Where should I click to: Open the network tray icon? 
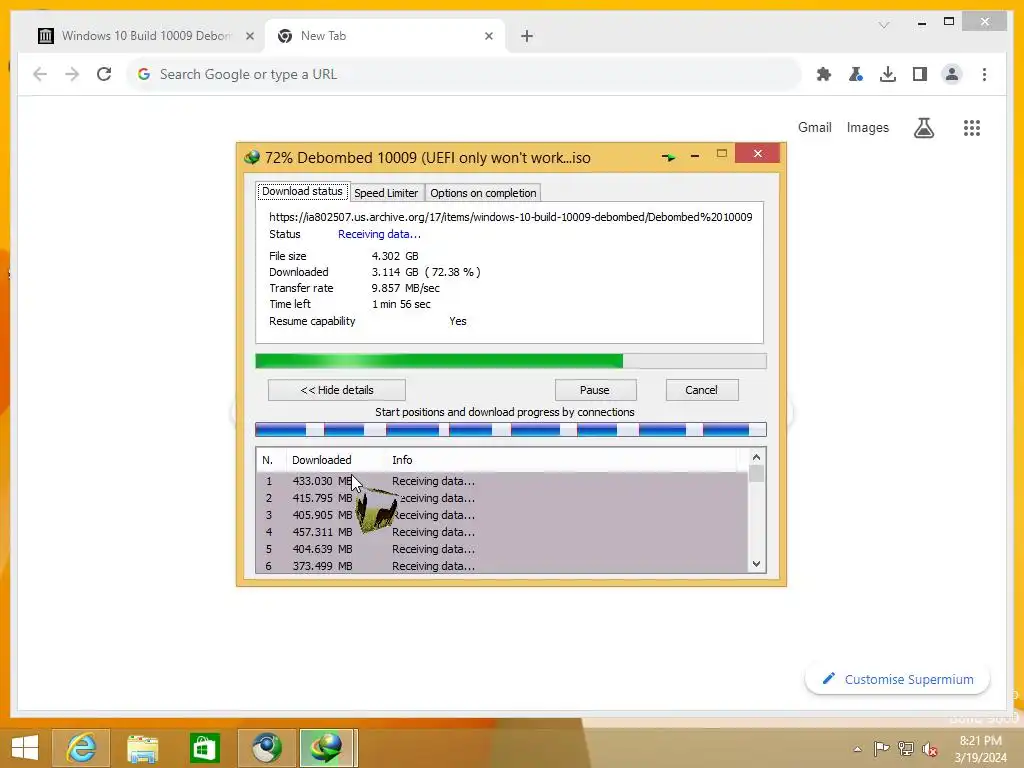(x=906, y=748)
